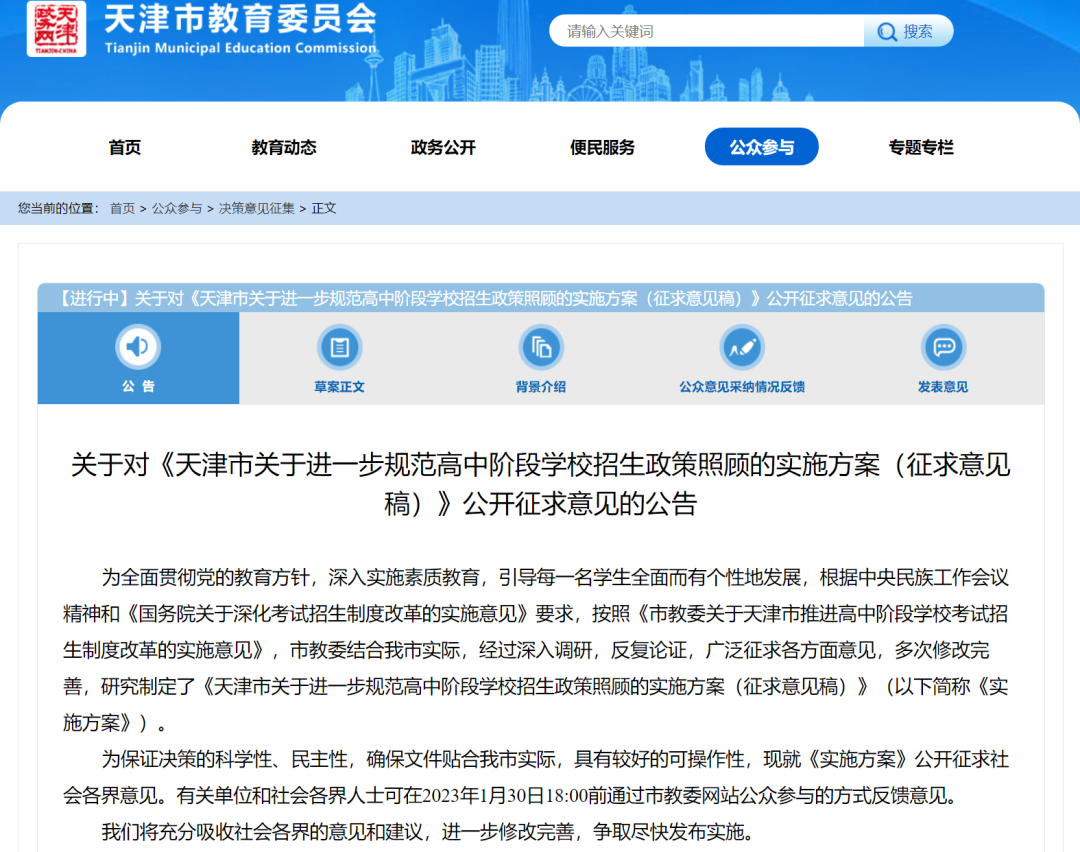
Task: Open the 便民服务 section
Action: [602, 146]
